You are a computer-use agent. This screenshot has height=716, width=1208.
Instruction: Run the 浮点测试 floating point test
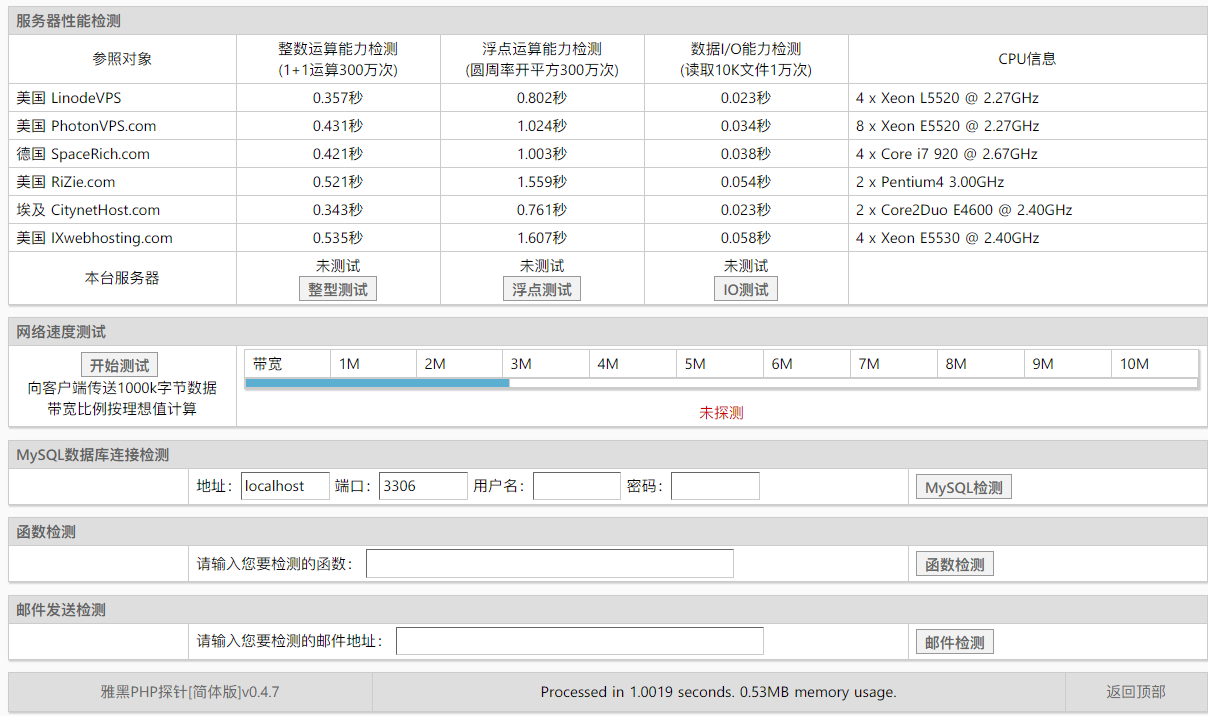pos(541,289)
